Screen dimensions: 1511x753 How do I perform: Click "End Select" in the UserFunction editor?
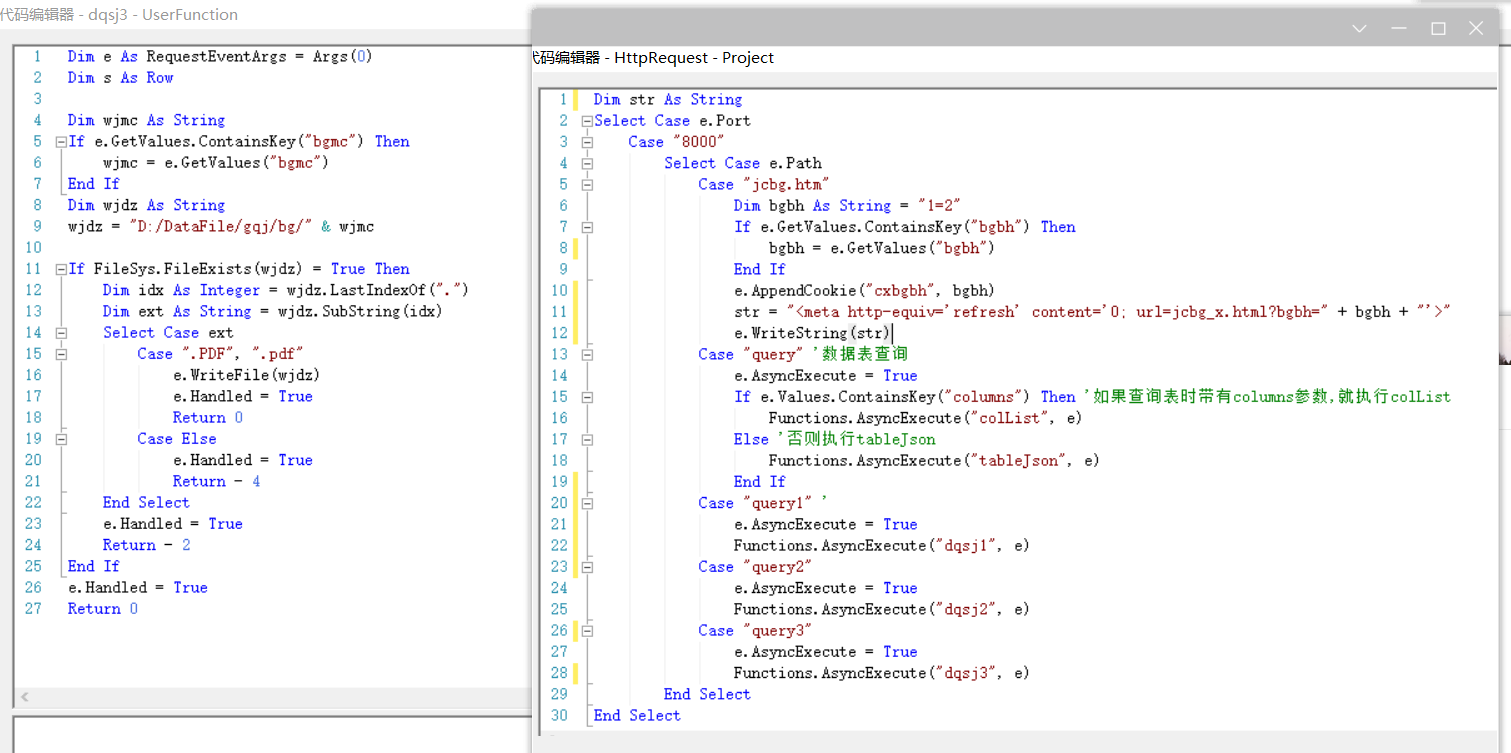click(146, 503)
